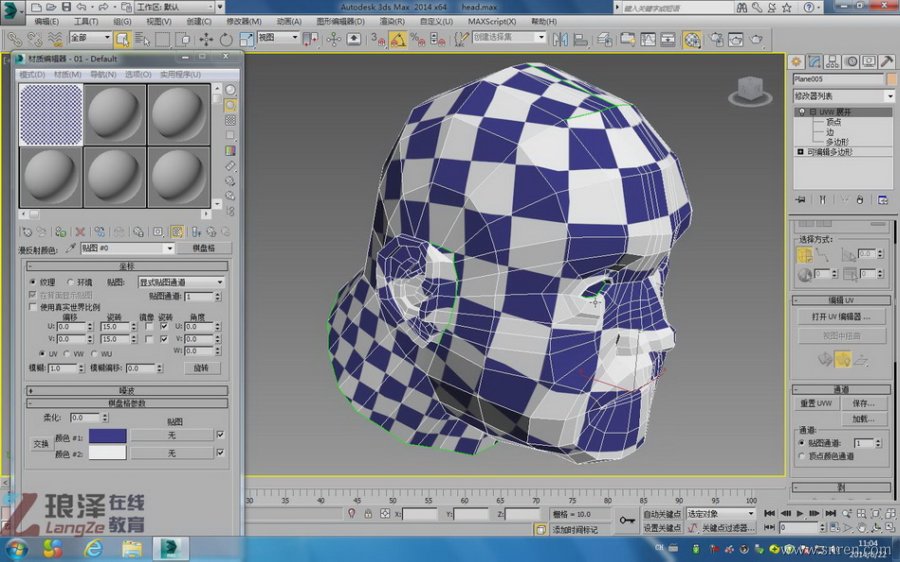
Task: Activate Select and Move tool
Action: click(205, 39)
